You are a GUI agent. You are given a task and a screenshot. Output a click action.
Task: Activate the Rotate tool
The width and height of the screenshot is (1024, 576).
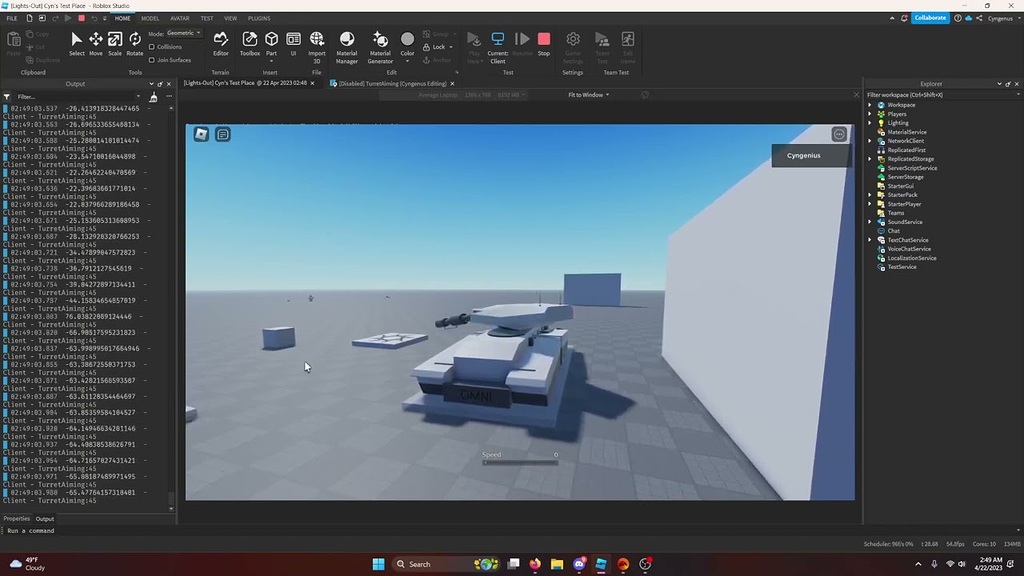[135, 42]
